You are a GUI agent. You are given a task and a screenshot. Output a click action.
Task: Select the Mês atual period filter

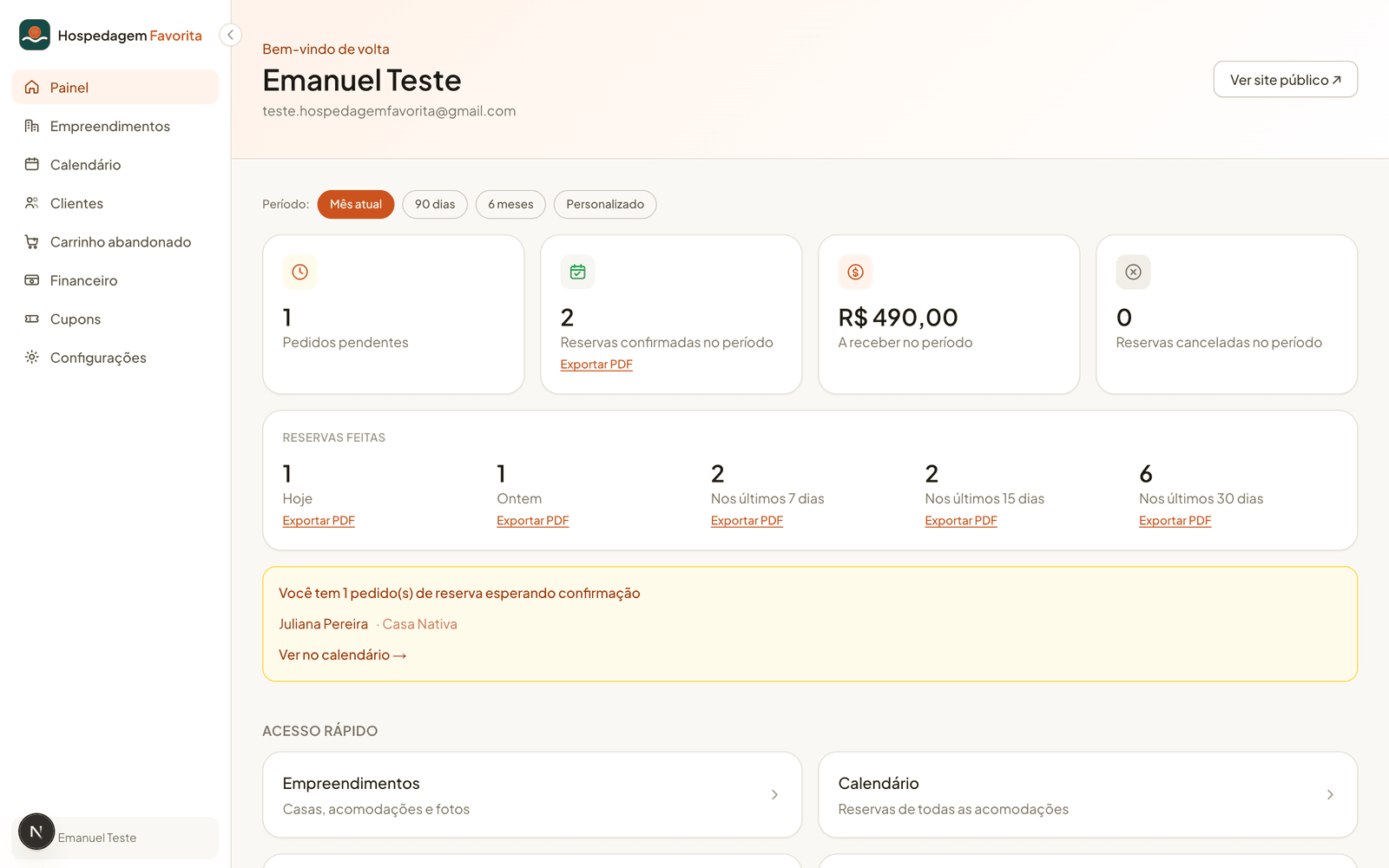tap(356, 204)
